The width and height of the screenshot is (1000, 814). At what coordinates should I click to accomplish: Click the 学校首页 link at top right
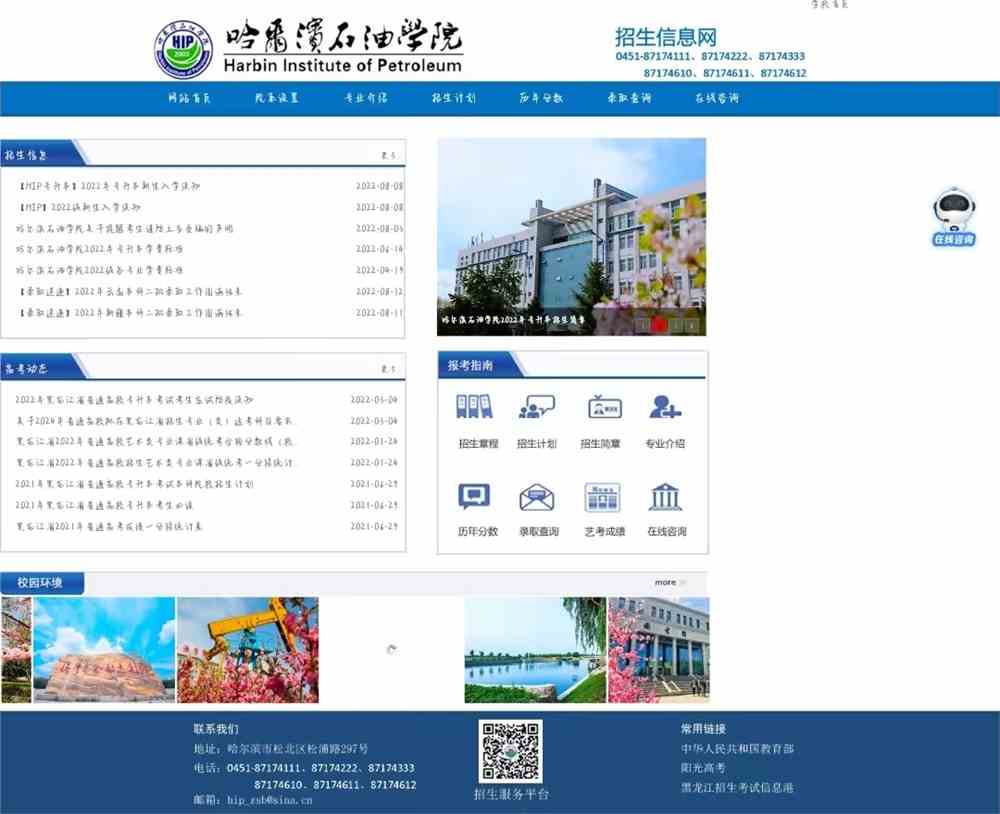(x=829, y=4)
